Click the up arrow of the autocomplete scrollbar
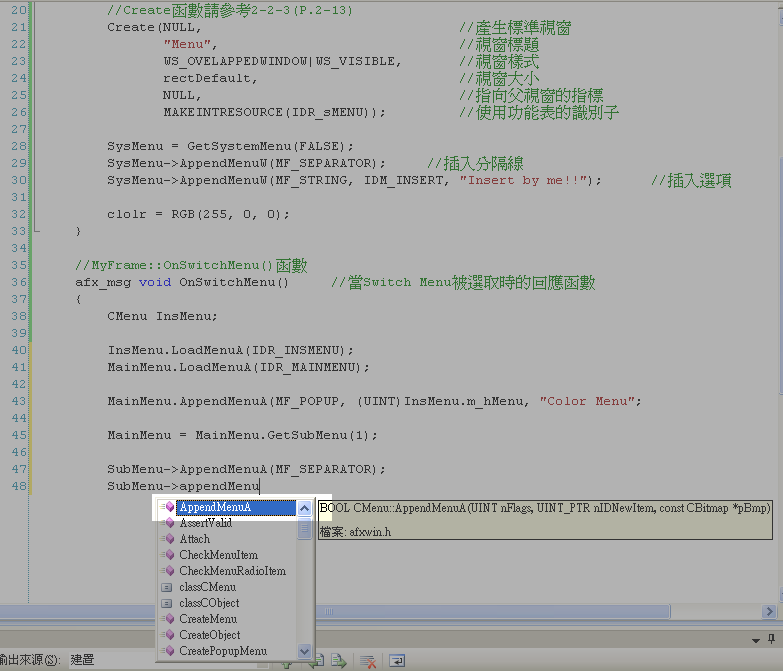783x671 pixels. click(305, 508)
